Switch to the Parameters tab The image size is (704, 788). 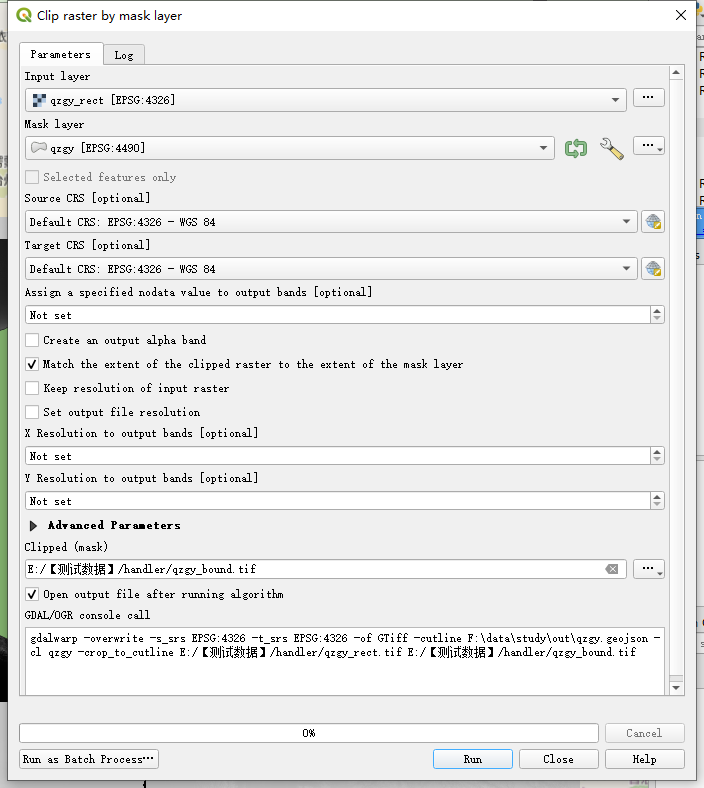click(61, 54)
